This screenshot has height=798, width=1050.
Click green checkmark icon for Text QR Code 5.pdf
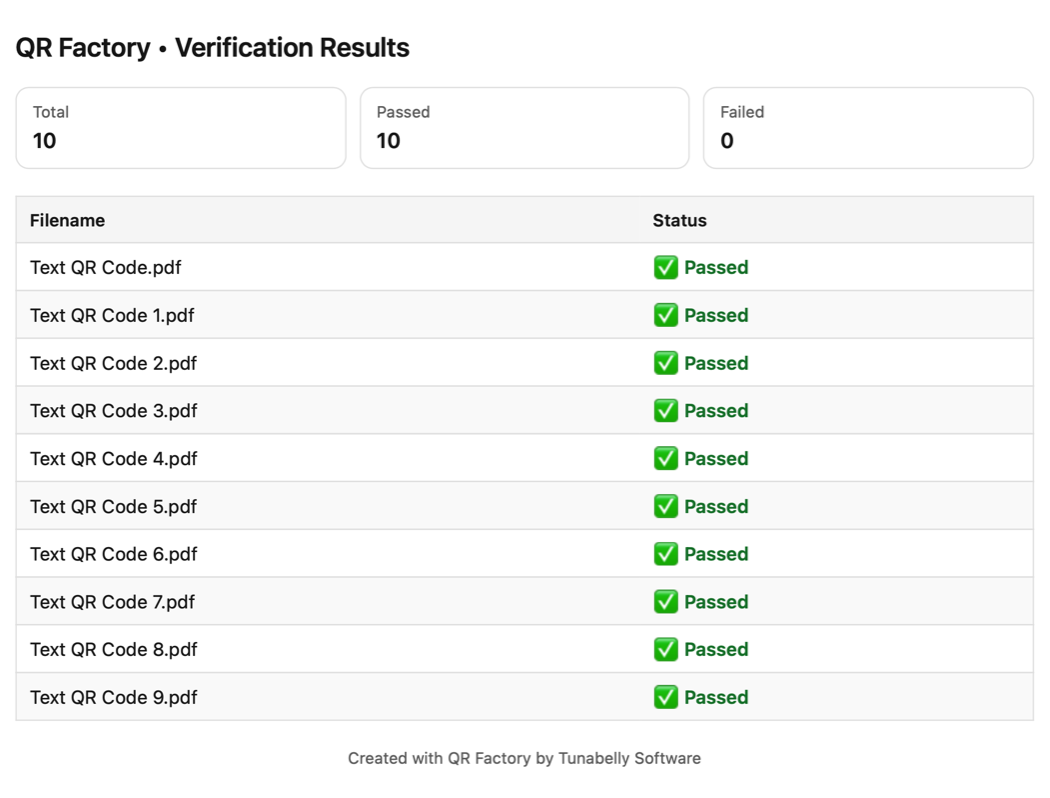click(666, 506)
